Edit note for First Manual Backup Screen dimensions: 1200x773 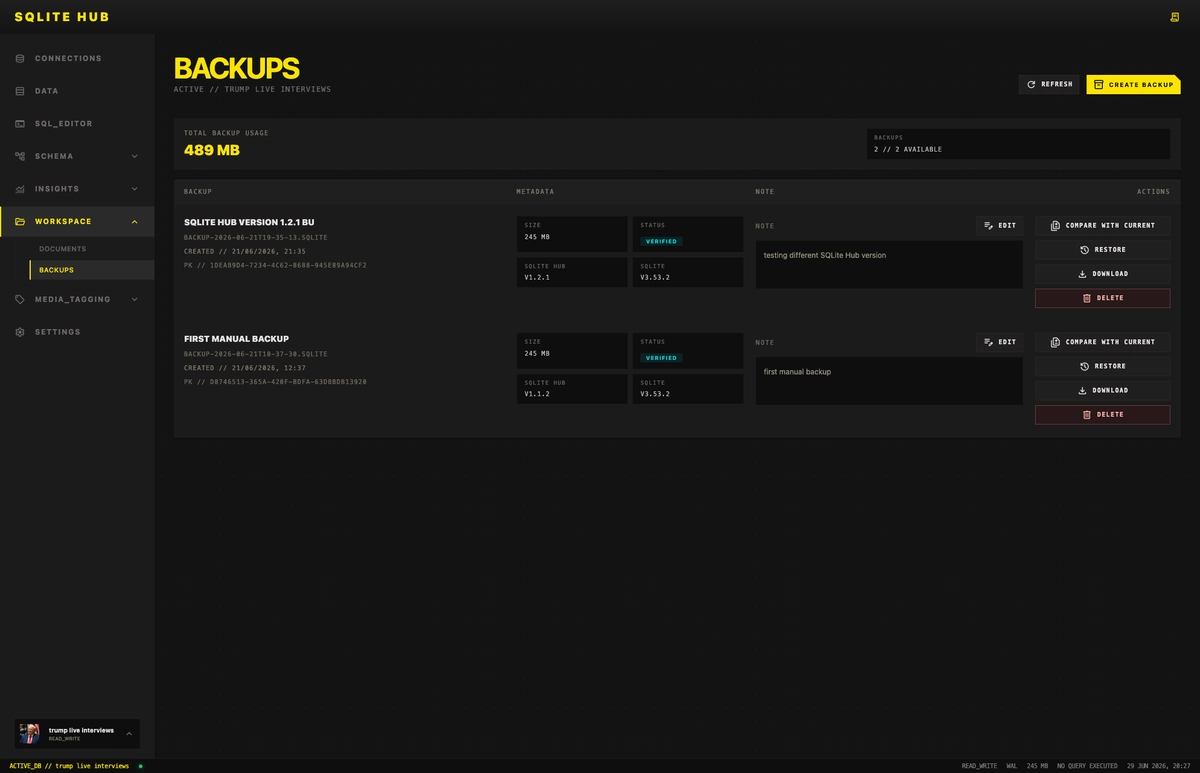pyautogui.click(x=1000, y=342)
